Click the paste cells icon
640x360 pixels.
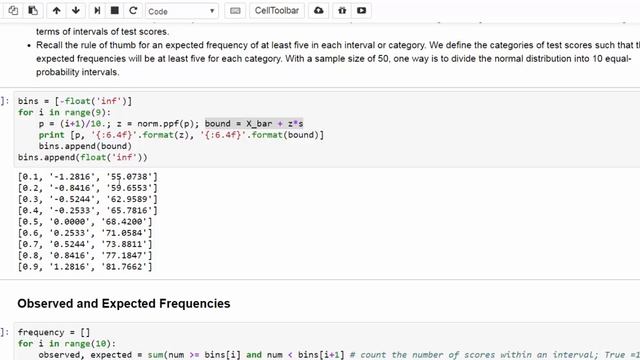33,11
